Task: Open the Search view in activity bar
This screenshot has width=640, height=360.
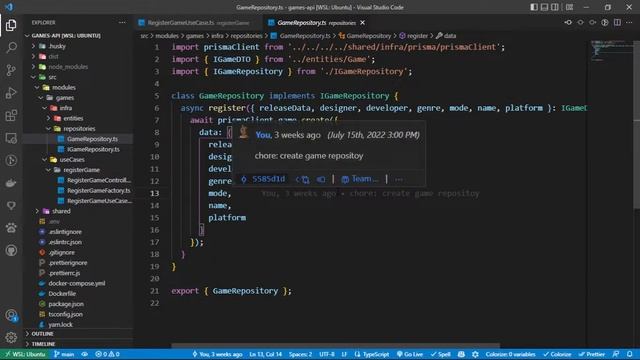Action: [11, 48]
